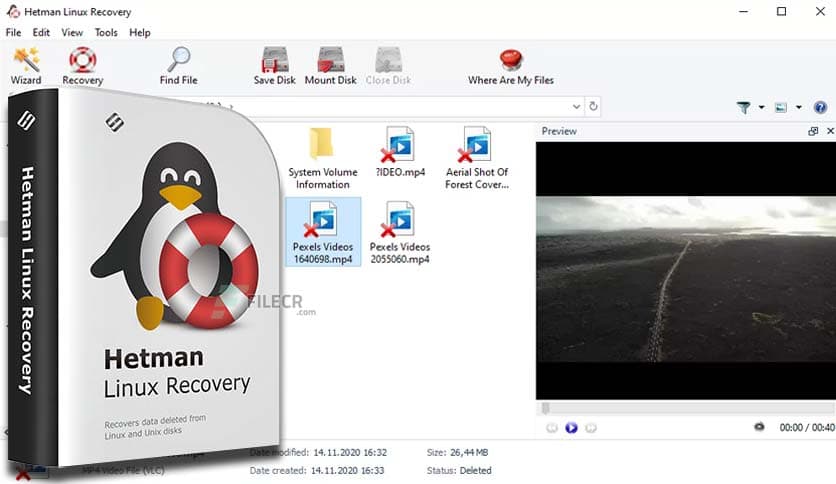The width and height of the screenshot is (836, 484).
Task: Click the view mode icon
Action: point(781,108)
